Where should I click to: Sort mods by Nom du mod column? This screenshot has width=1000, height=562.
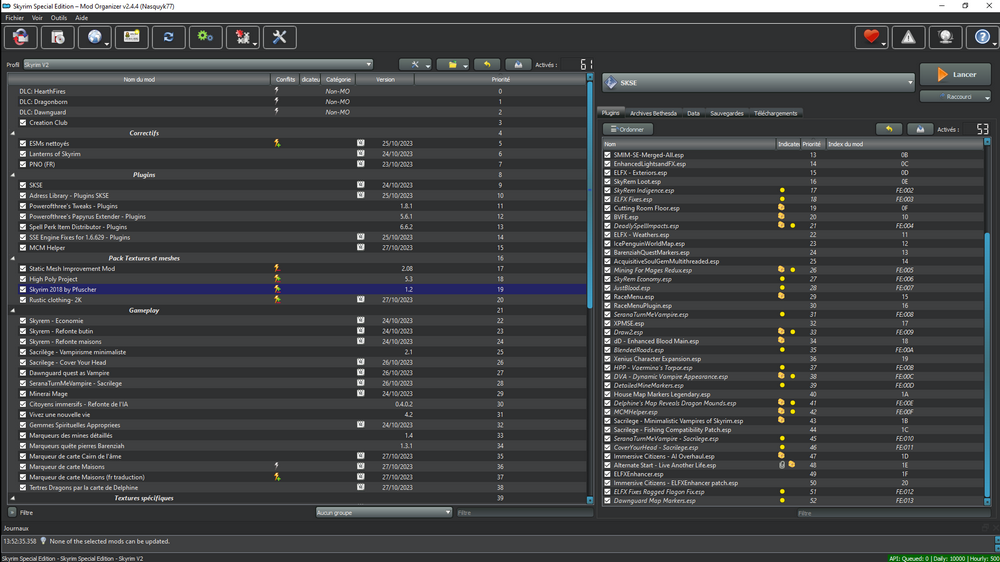pyautogui.click(x=139, y=80)
